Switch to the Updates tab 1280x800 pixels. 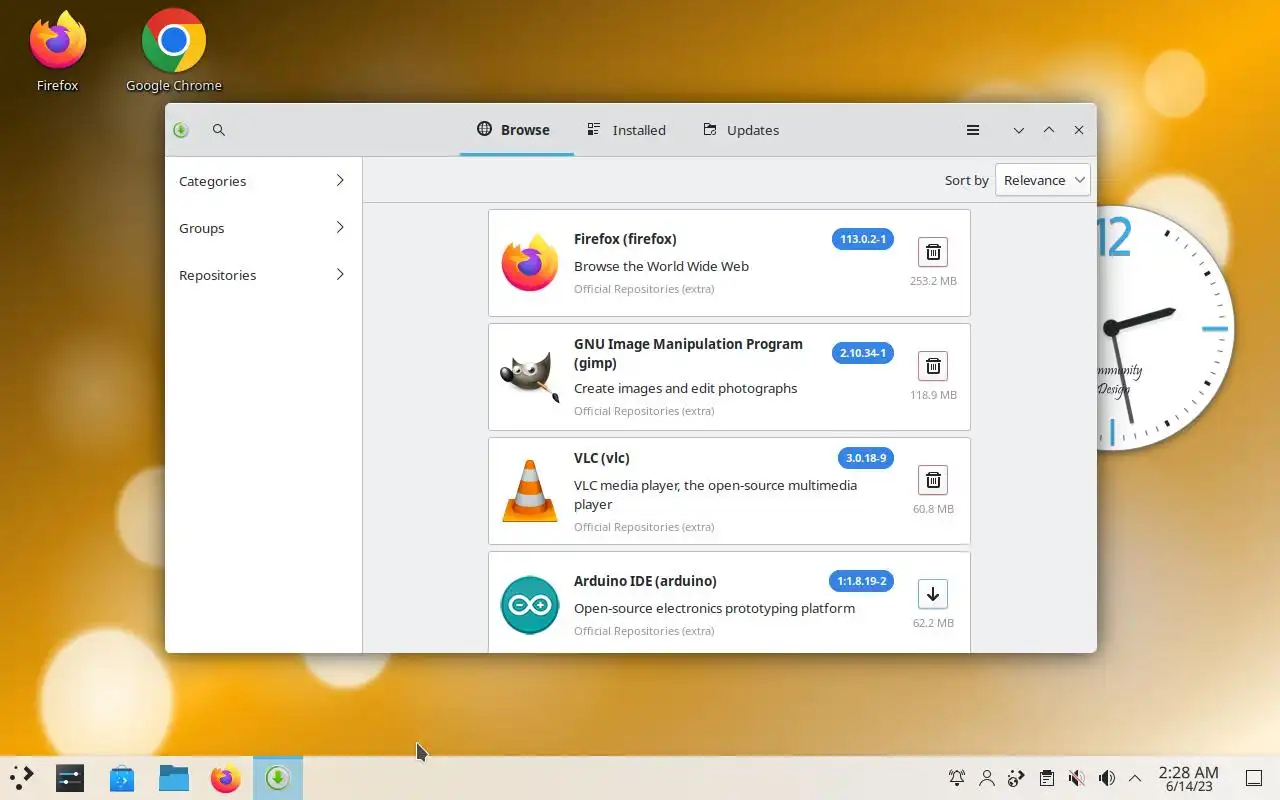point(741,130)
